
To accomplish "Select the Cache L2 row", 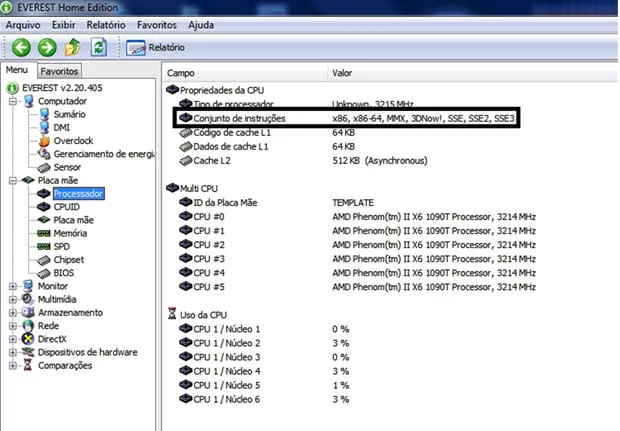I will [x=303, y=161].
